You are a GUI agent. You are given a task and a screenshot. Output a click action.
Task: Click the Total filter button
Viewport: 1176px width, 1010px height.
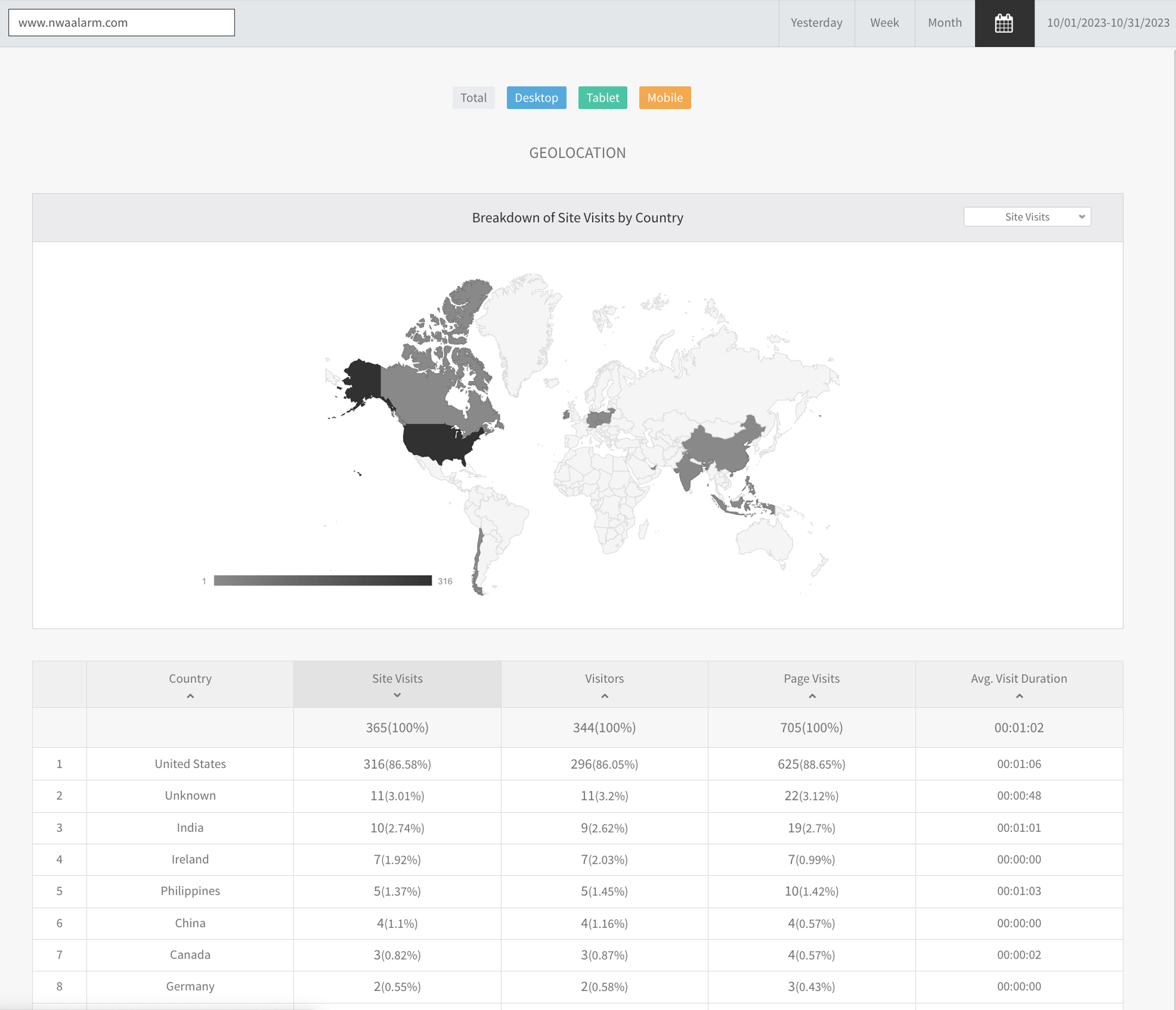pos(473,98)
